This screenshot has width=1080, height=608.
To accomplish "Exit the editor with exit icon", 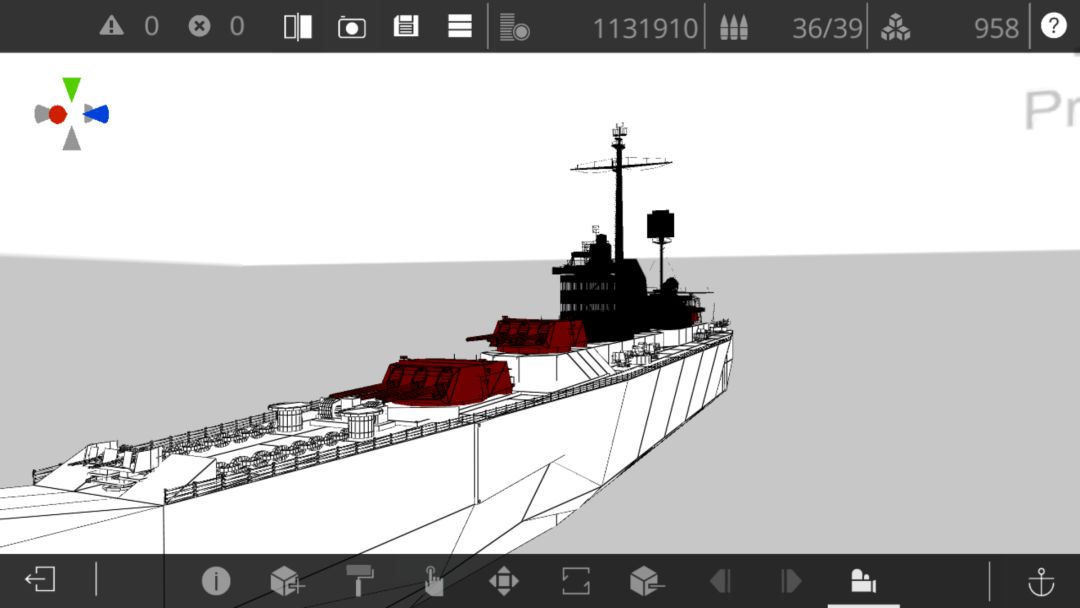I will [x=40, y=579].
